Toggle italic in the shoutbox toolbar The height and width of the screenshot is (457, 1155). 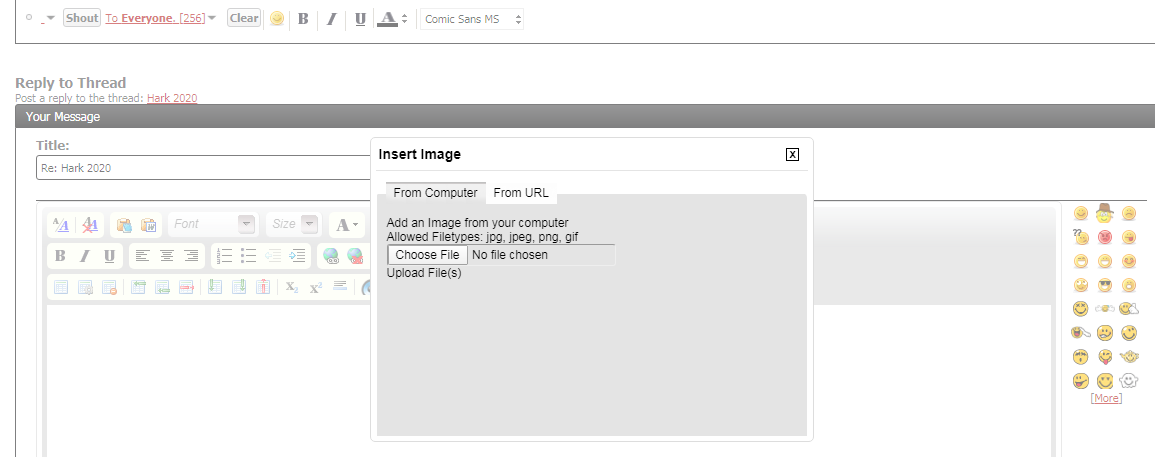tap(332, 19)
